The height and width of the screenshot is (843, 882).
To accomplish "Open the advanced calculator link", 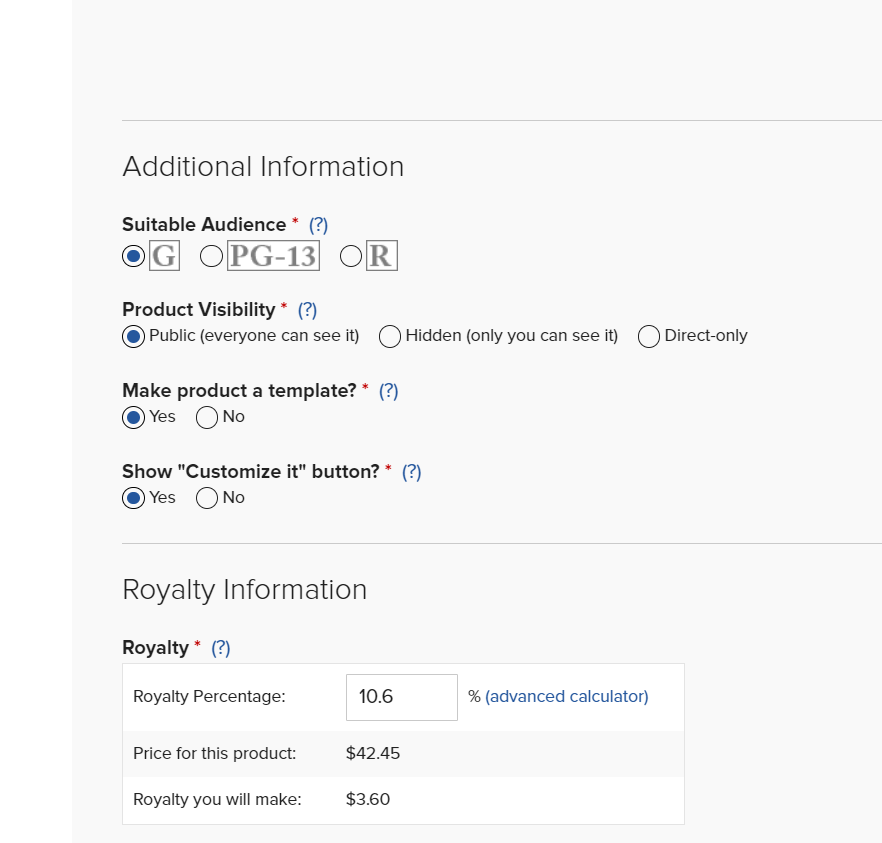I will pos(566,697).
